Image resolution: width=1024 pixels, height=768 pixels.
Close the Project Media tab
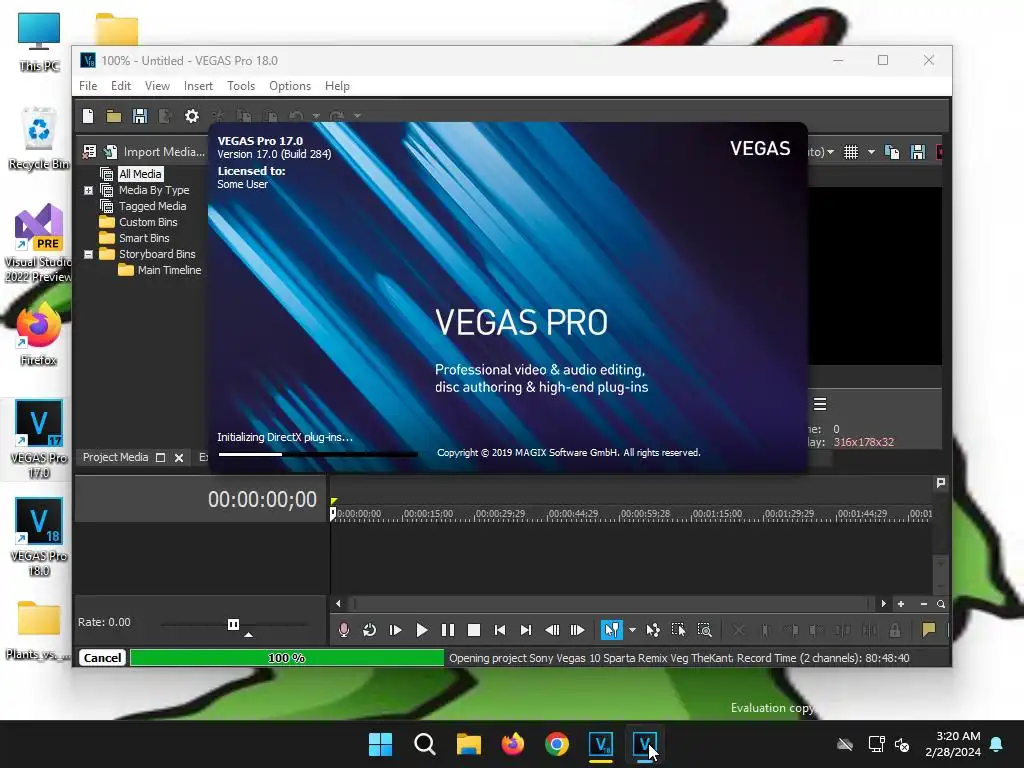coord(179,458)
